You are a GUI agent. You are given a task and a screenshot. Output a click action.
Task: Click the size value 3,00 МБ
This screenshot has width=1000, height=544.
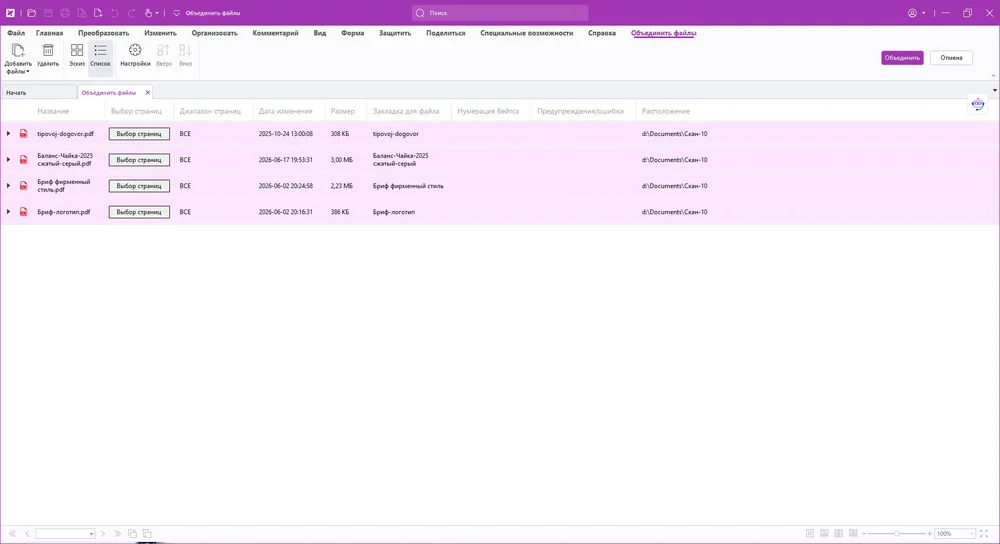click(341, 160)
